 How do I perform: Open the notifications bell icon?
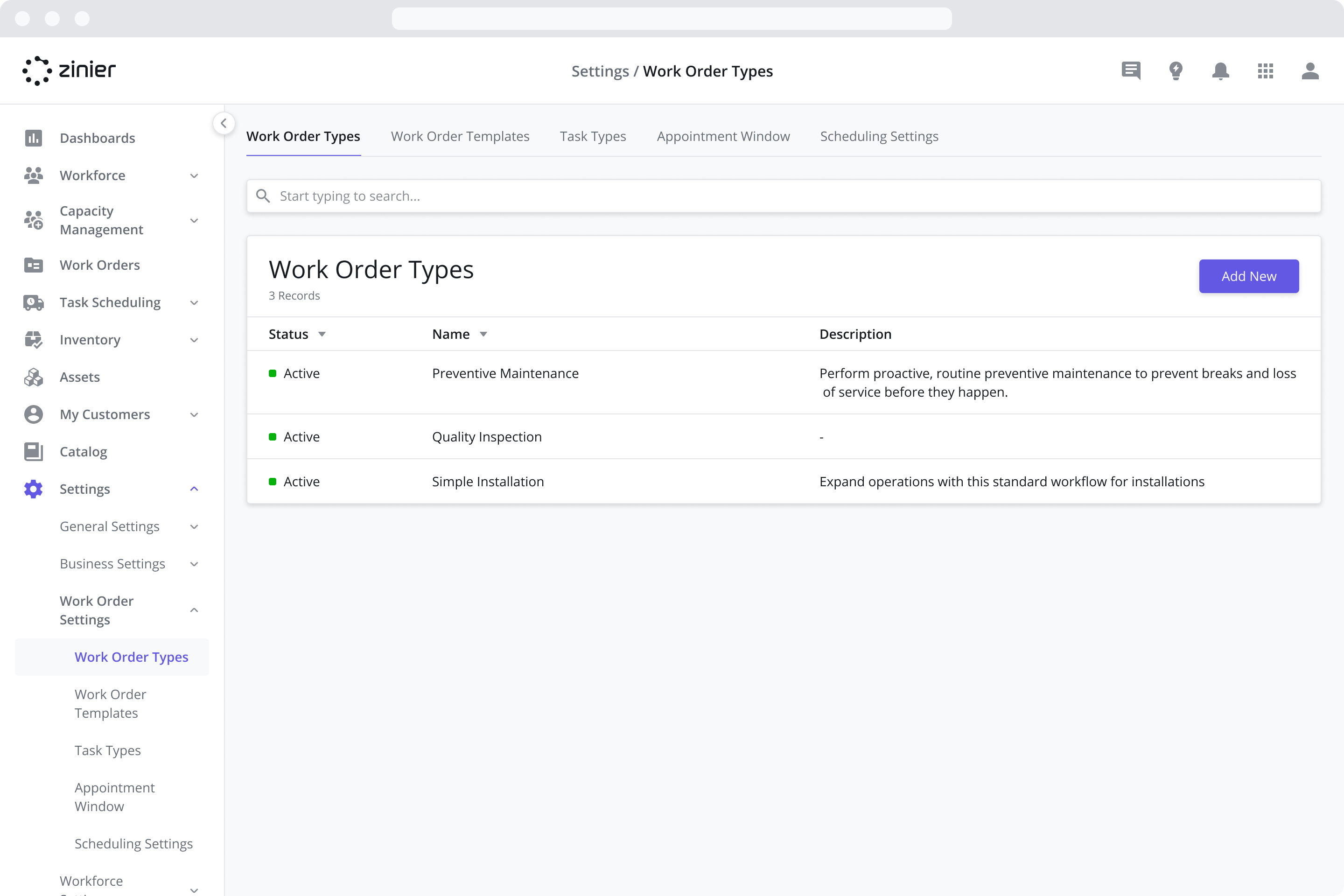pos(1221,71)
